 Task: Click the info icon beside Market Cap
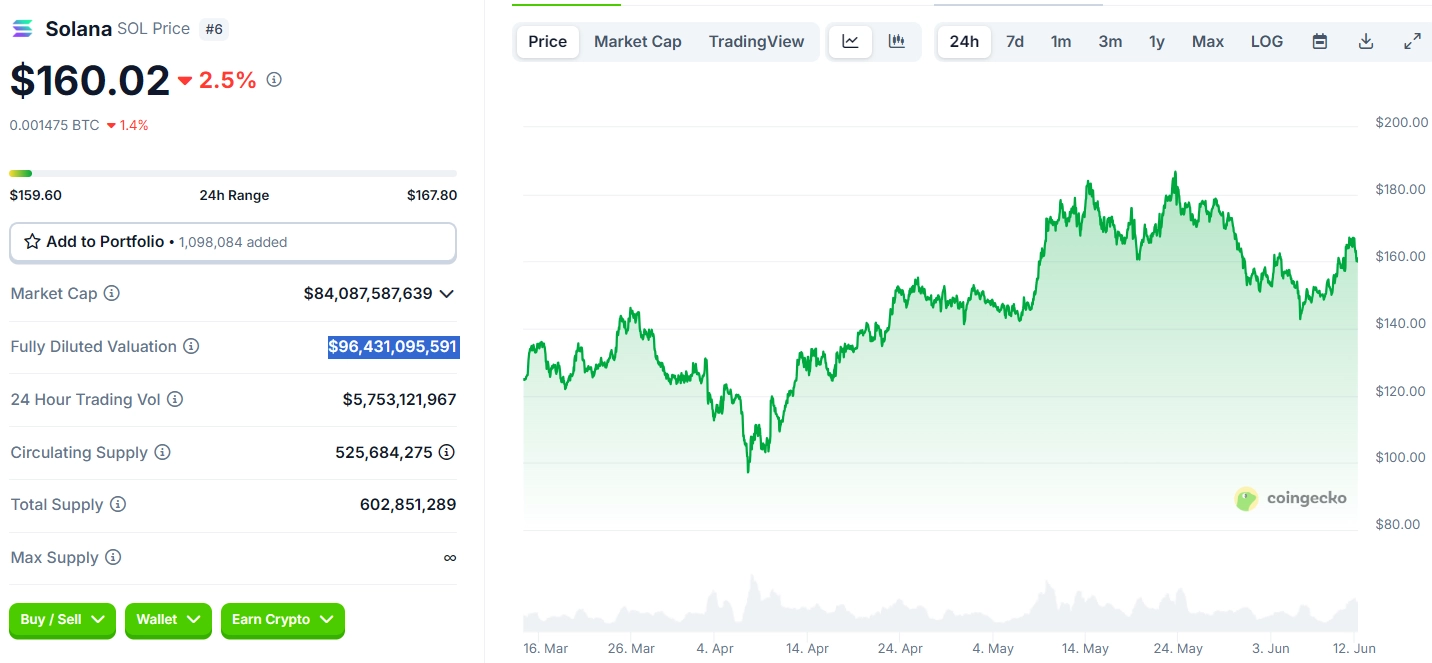[112, 294]
